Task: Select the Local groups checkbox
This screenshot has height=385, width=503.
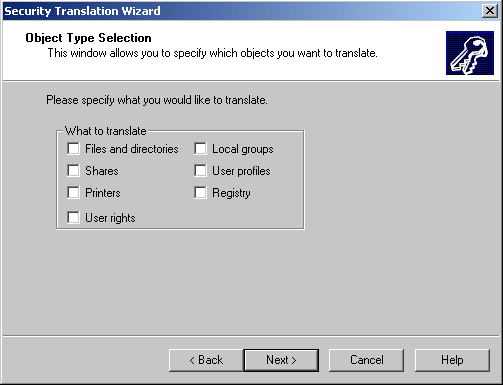Action: (200, 149)
